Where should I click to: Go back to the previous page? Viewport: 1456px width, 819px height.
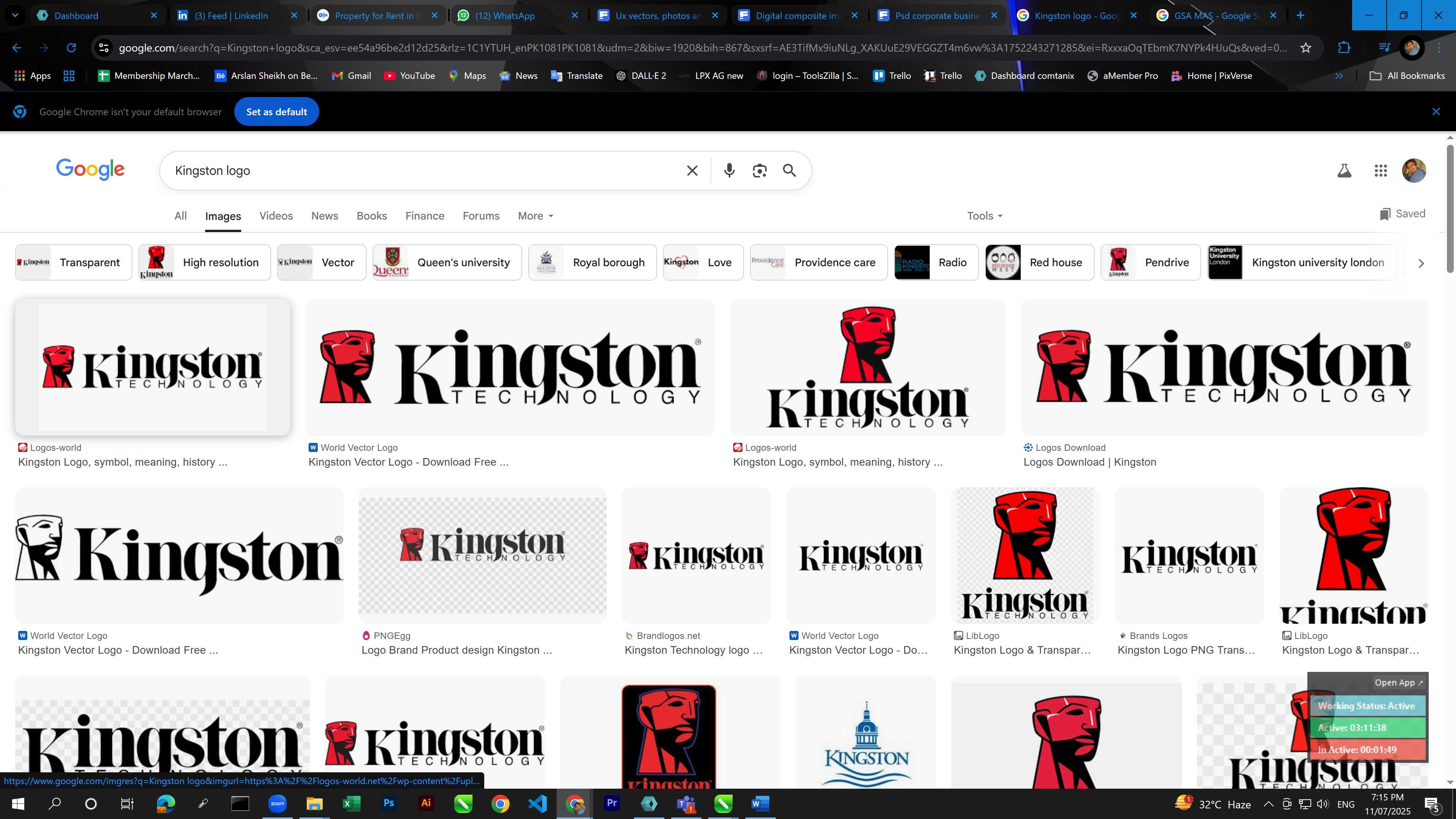17,47
